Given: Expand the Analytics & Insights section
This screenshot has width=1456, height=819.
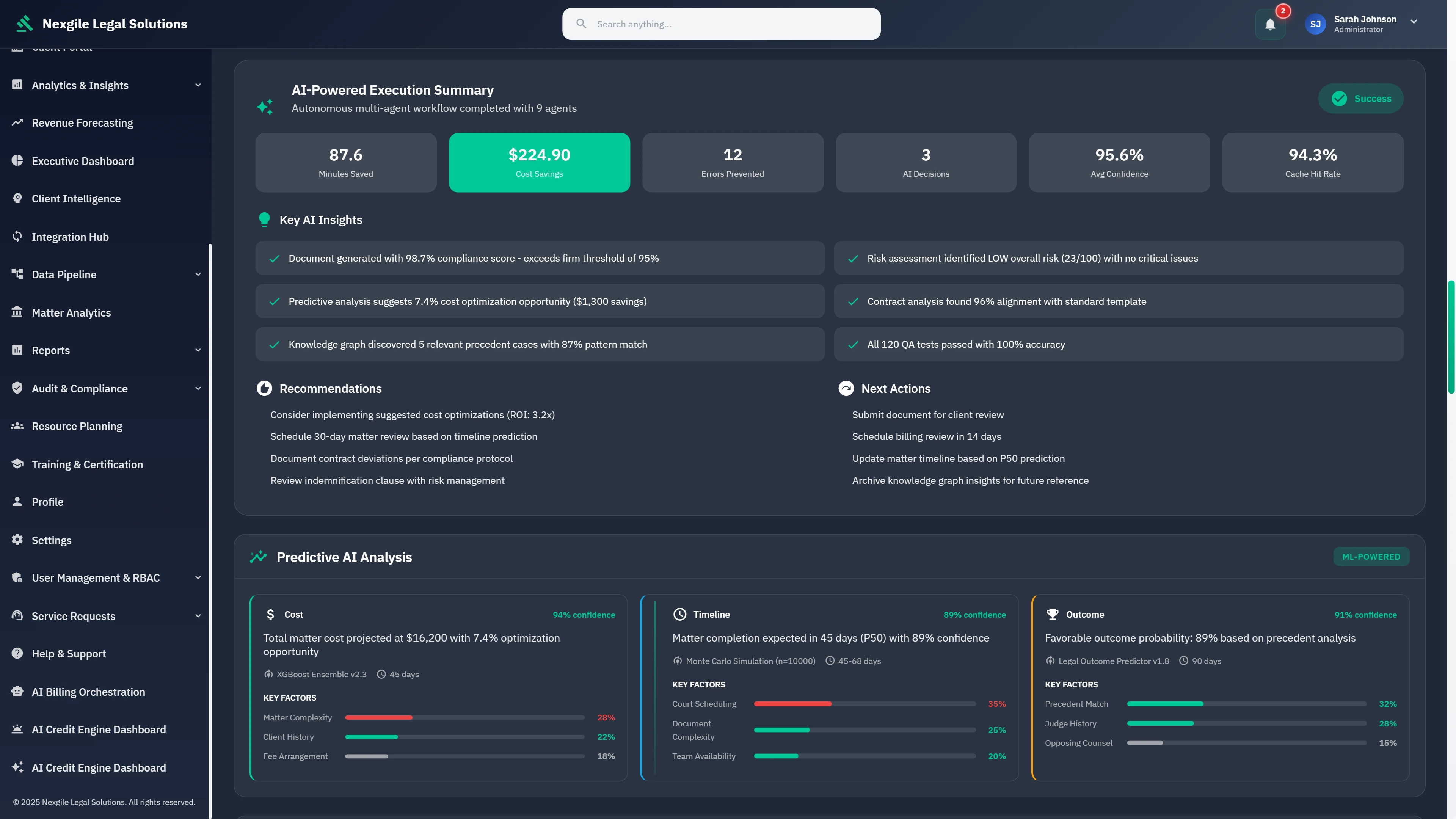Looking at the screenshot, I should [197, 85].
